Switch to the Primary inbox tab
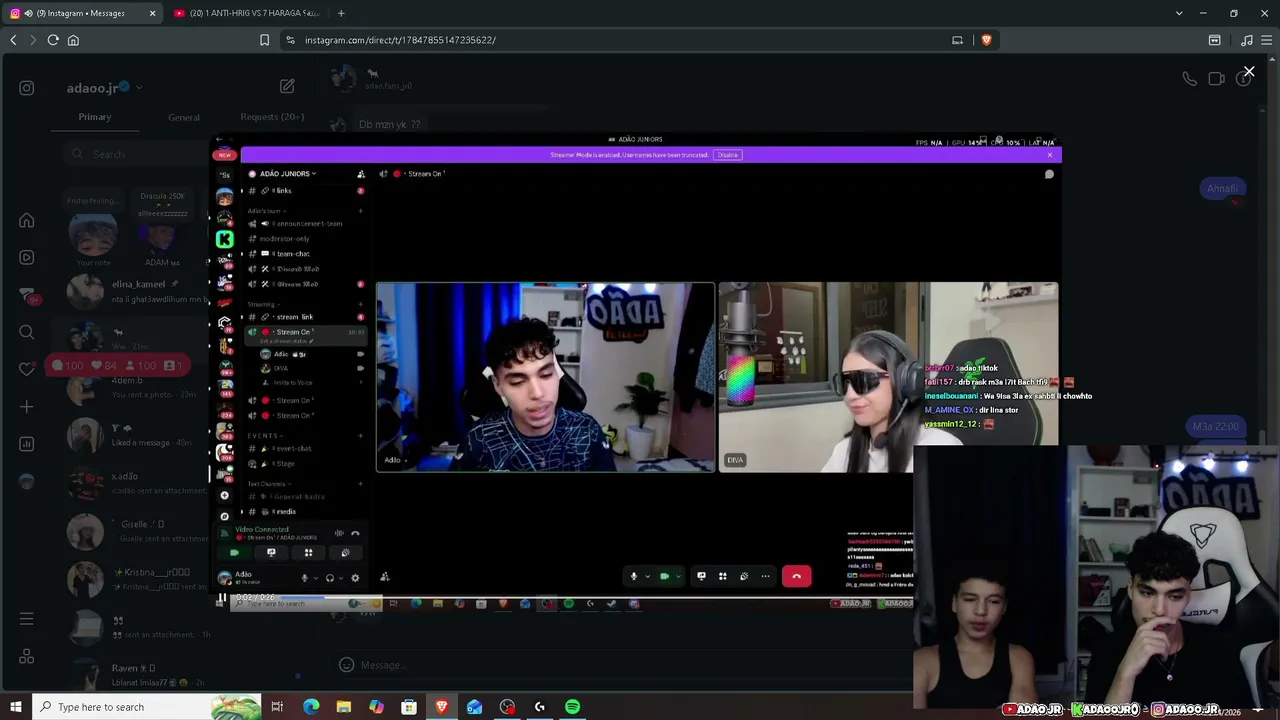 [x=95, y=117]
